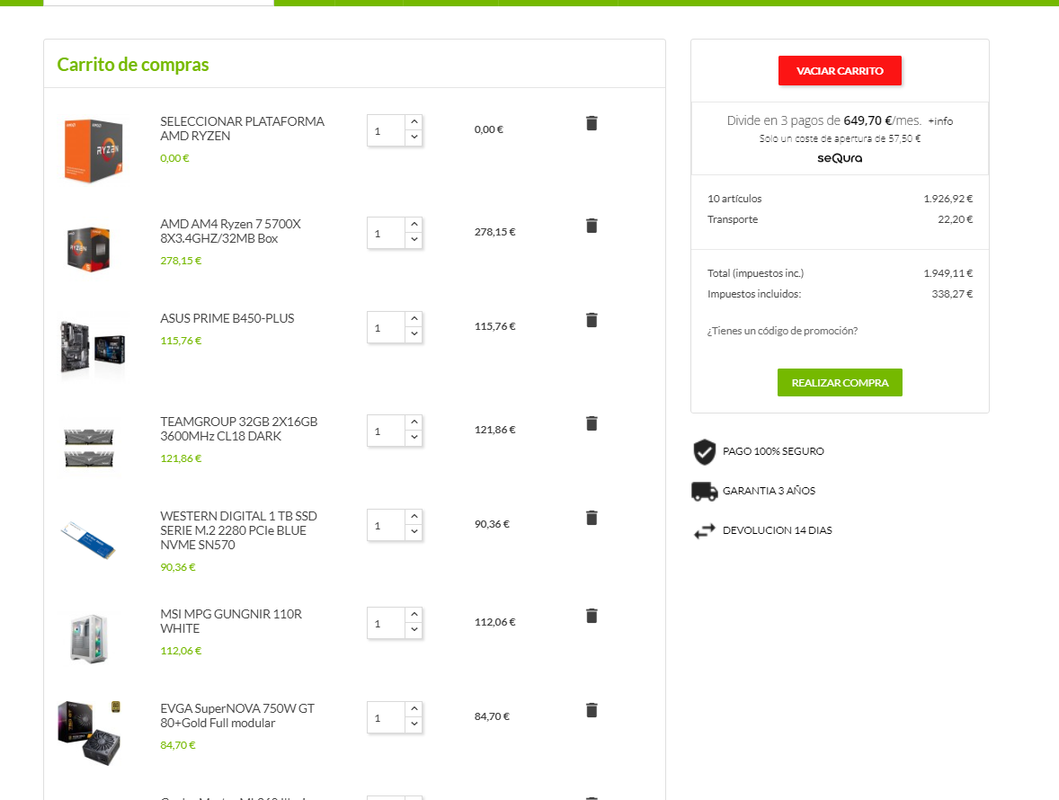Click the ASUS PRIME motherboard thumbnail
Viewport: 1059px width, 800px height.
(x=93, y=346)
